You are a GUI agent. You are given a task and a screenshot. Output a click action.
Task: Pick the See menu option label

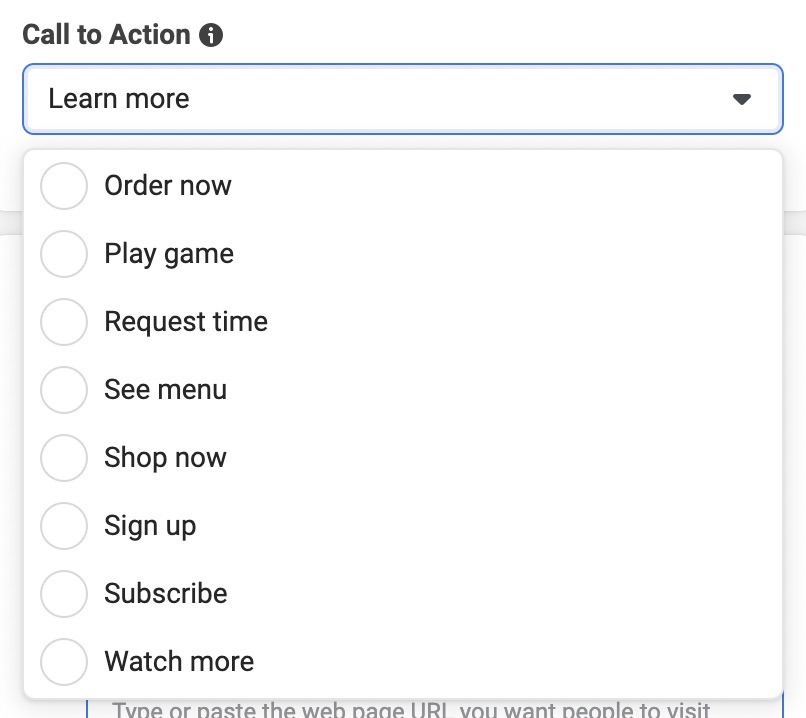[x=166, y=390]
